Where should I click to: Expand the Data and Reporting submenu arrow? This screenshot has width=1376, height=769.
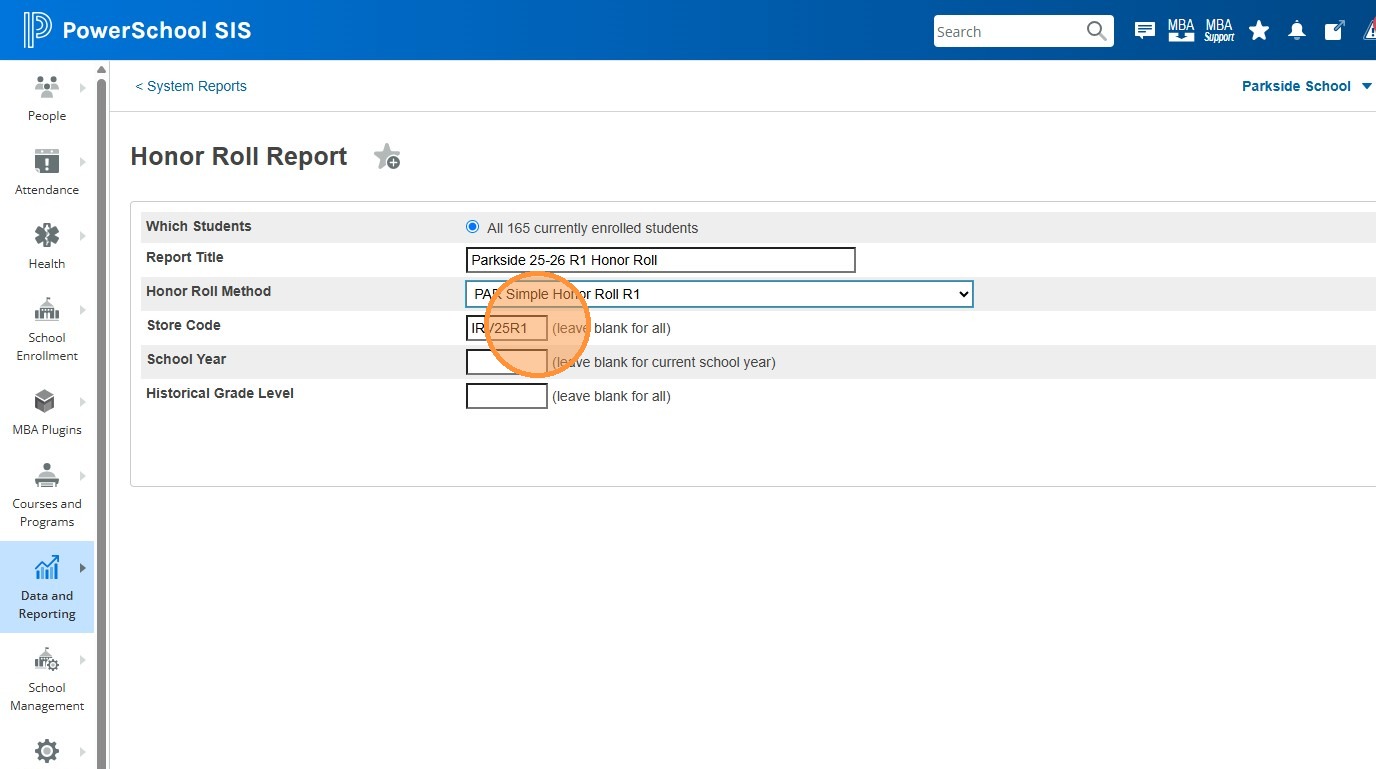pos(83,568)
